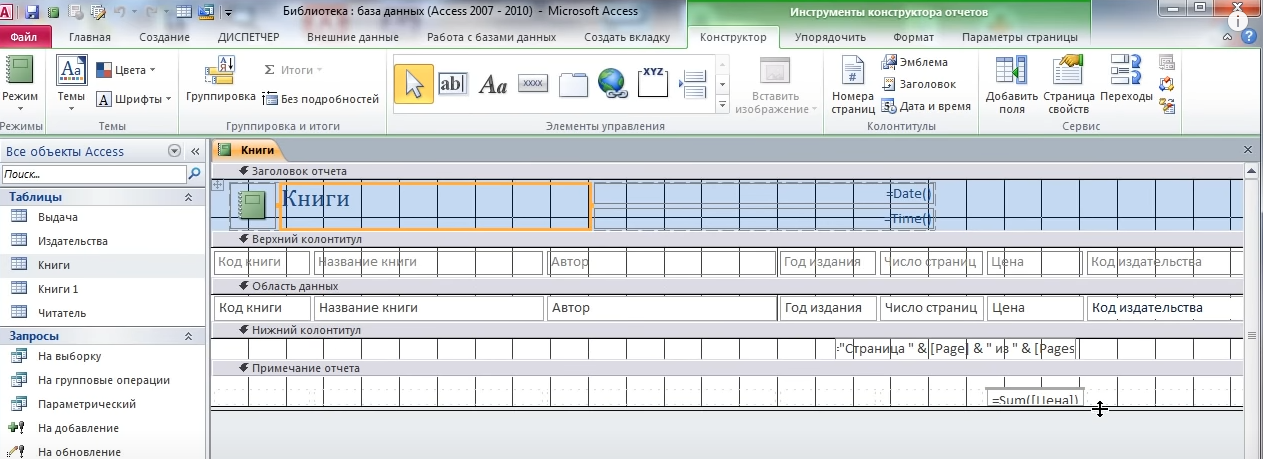This screenshot has width=1263, height=459.
Task: Choose the Label (Aa) control tool
Action: tap(493, 85)
